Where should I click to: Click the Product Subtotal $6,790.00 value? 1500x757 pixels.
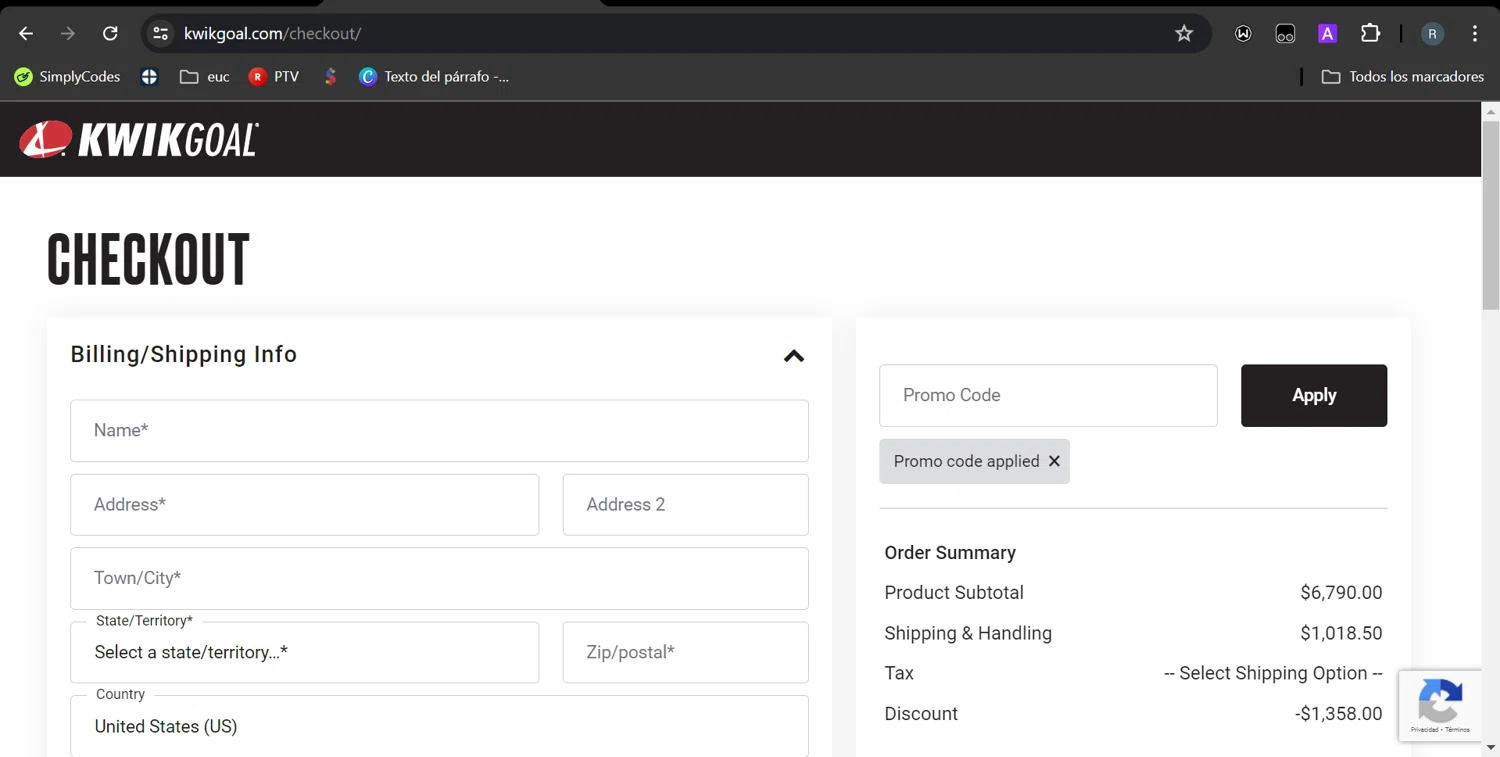[1341, 593]
